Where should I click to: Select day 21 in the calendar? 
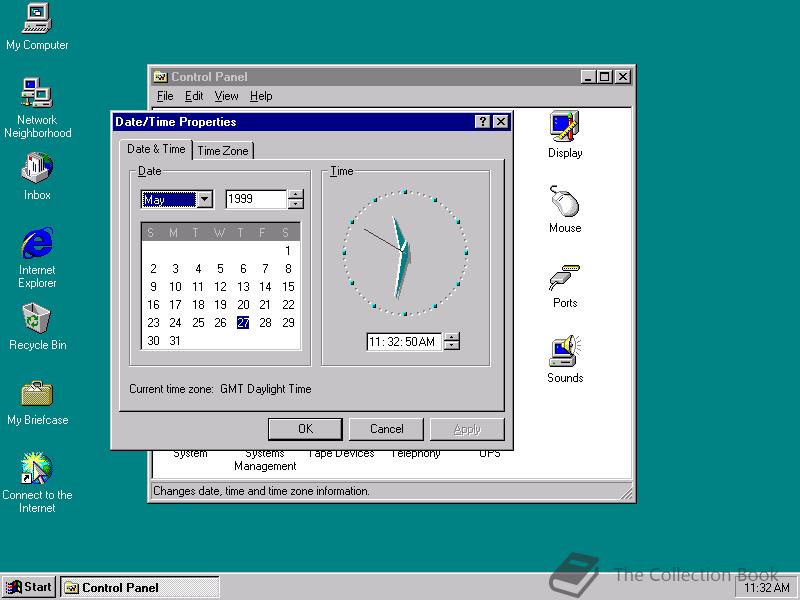pyautogui.click(x=265, y=305)
